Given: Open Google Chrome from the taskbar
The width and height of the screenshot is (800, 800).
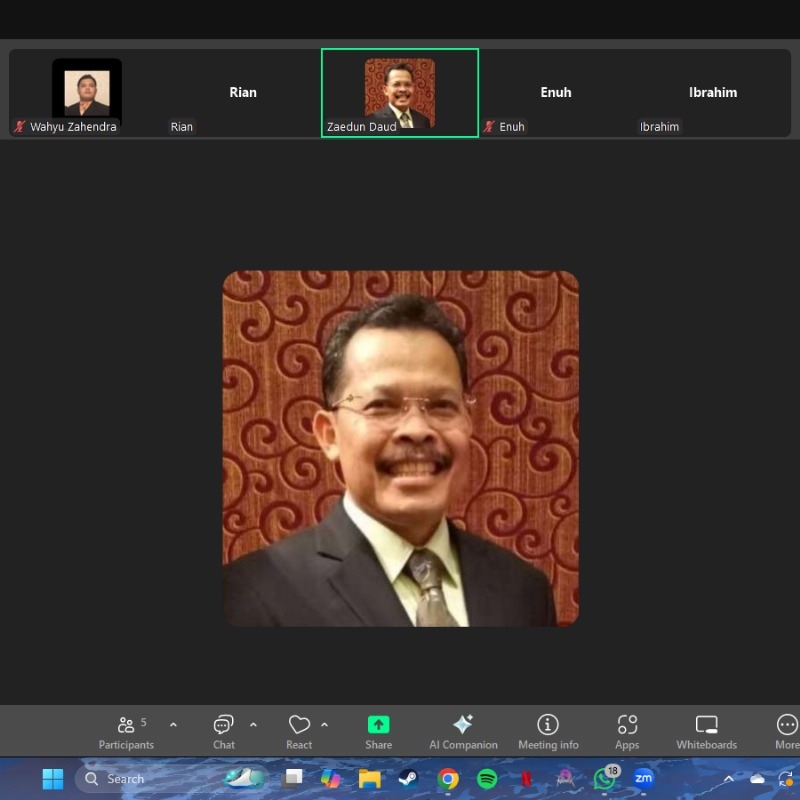Looking at the screenshot, I should pos(447,779).
